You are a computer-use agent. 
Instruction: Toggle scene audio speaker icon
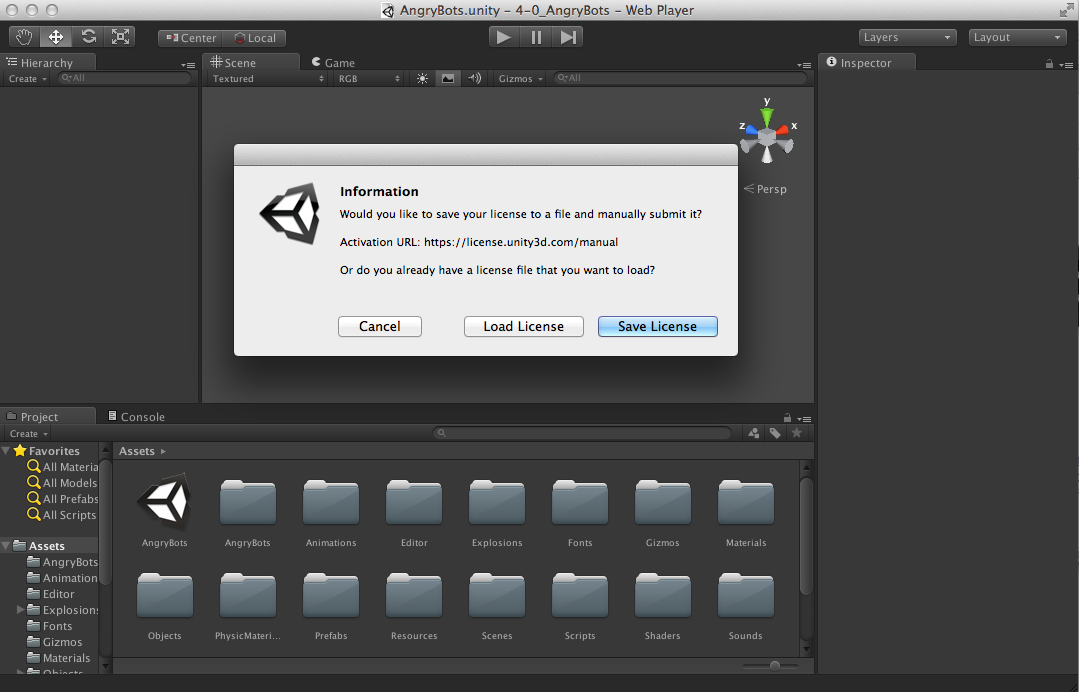(x=474, y=78)
